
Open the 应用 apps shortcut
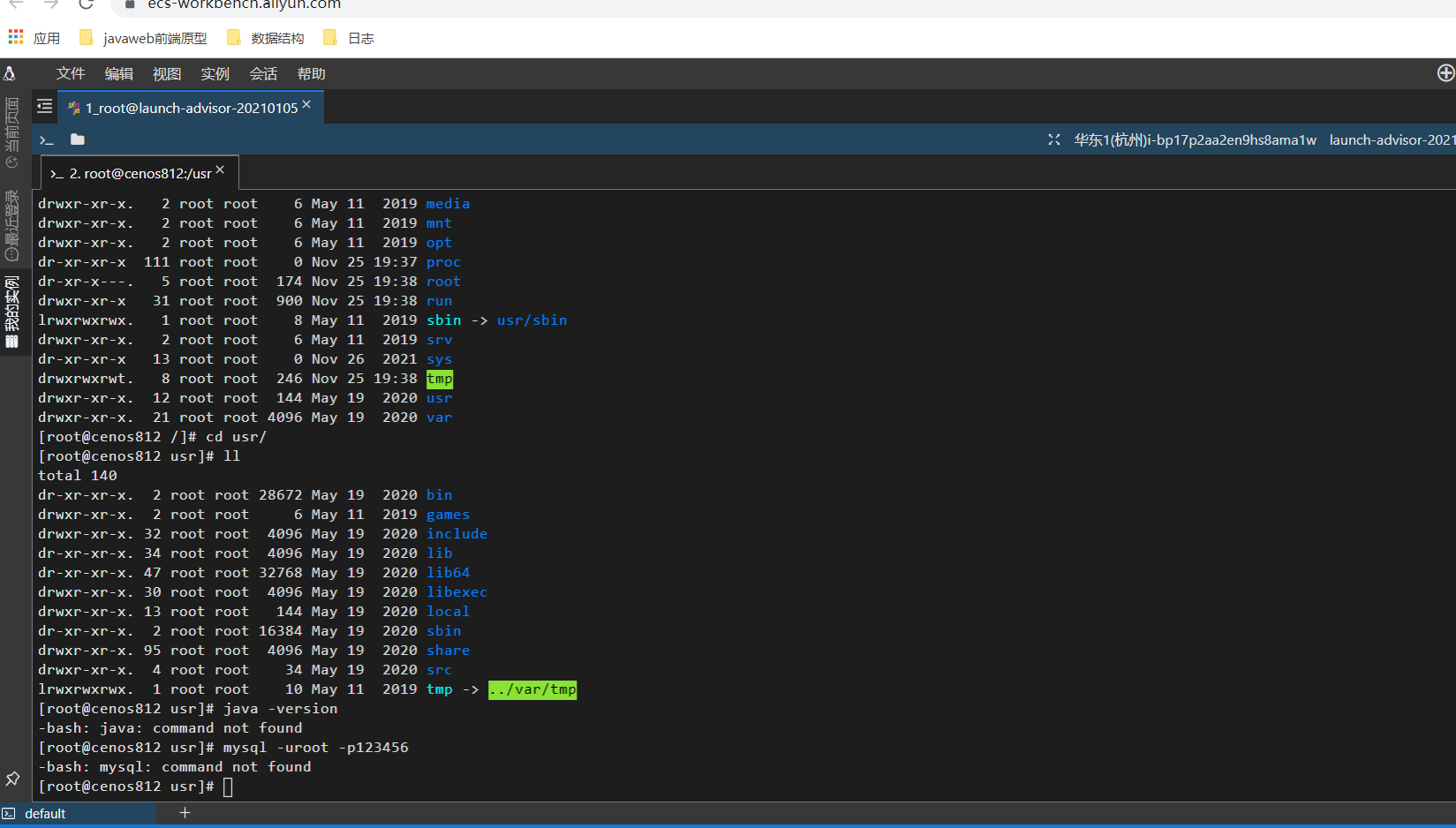[34, 38]
